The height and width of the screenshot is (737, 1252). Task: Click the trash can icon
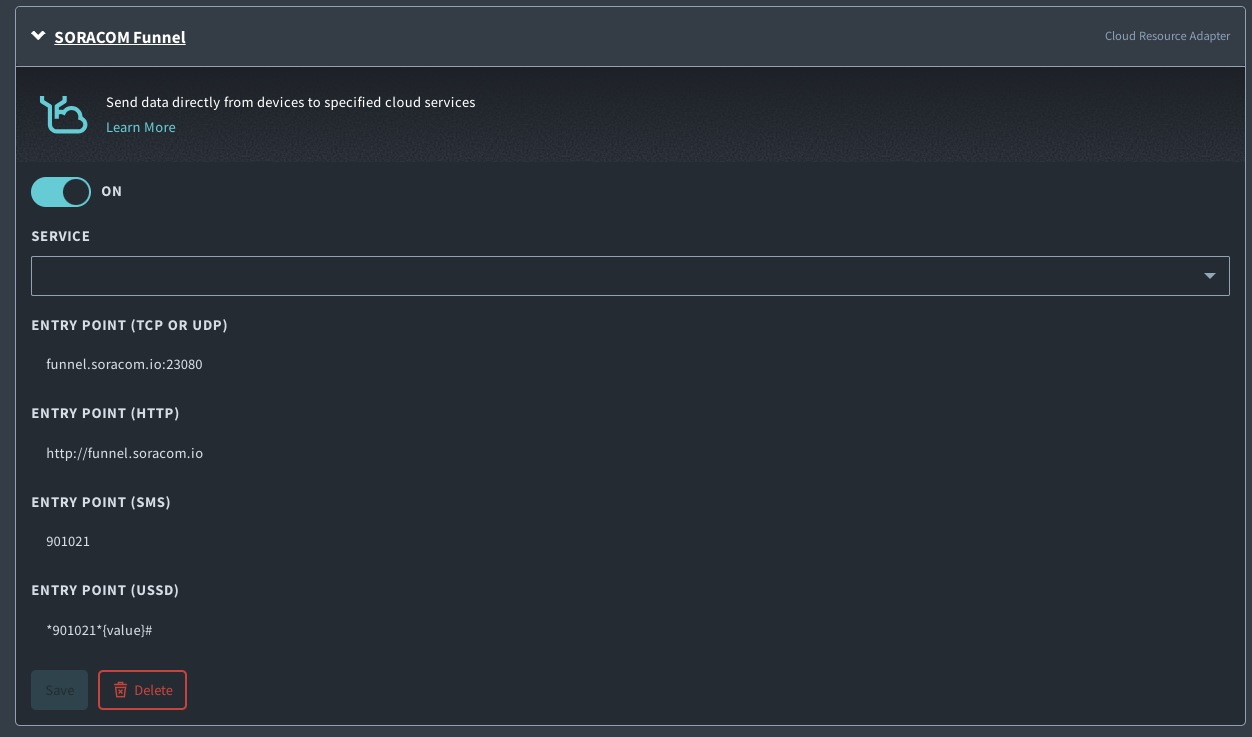tap(121, 690)
